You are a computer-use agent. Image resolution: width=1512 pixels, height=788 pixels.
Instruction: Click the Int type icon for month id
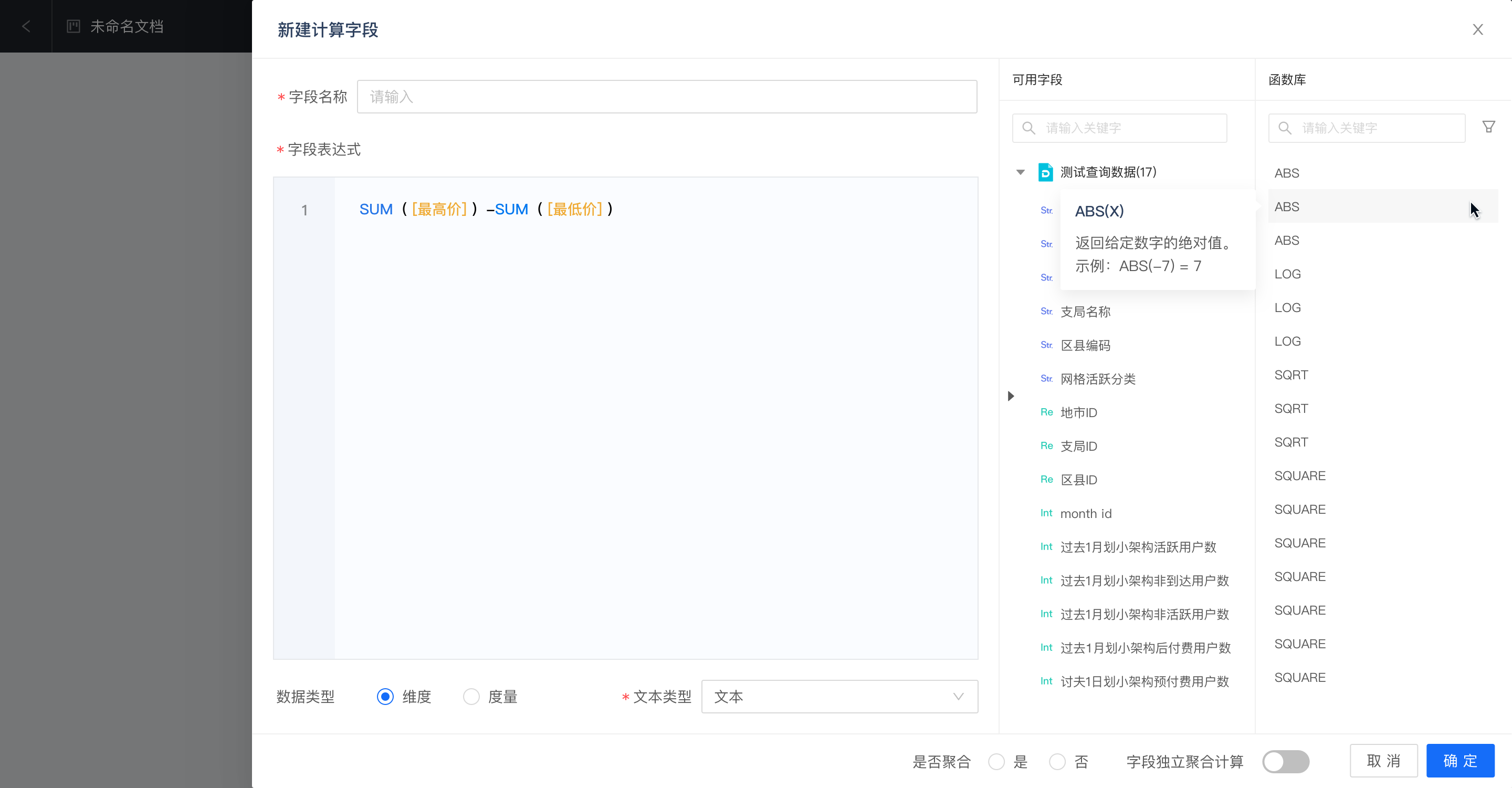point(1046,513)
